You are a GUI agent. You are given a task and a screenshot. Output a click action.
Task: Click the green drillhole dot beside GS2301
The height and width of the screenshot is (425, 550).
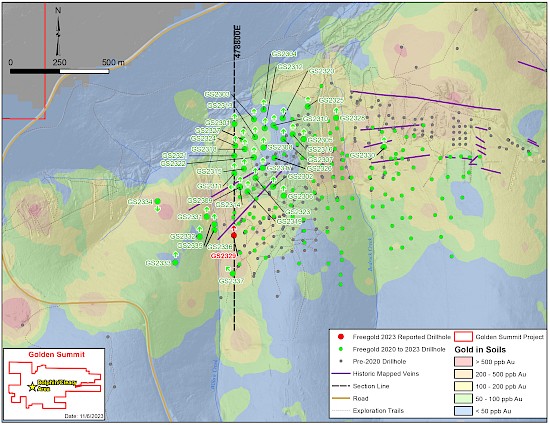coord(234,123)
